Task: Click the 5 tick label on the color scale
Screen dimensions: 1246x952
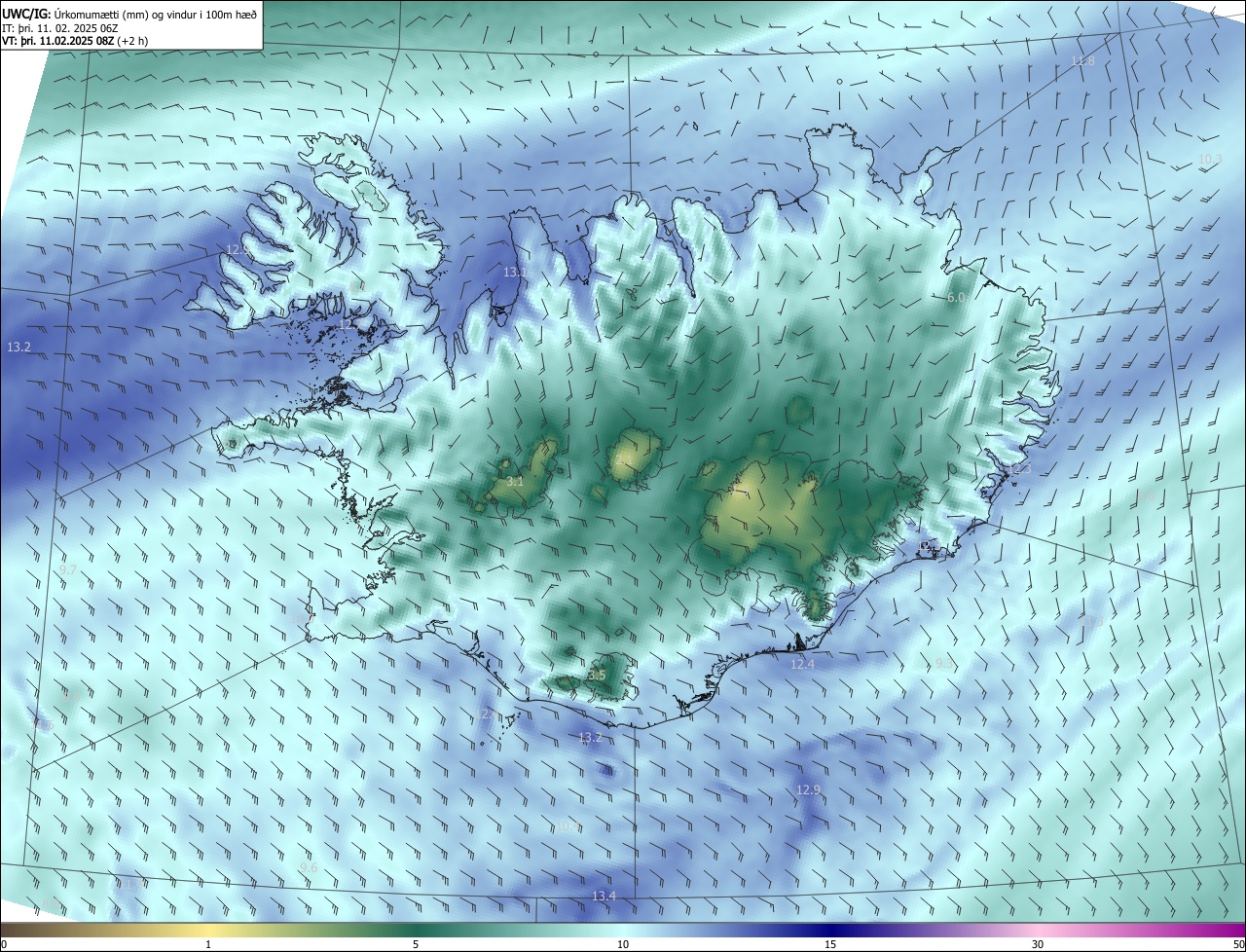Action: coord(416,944)
